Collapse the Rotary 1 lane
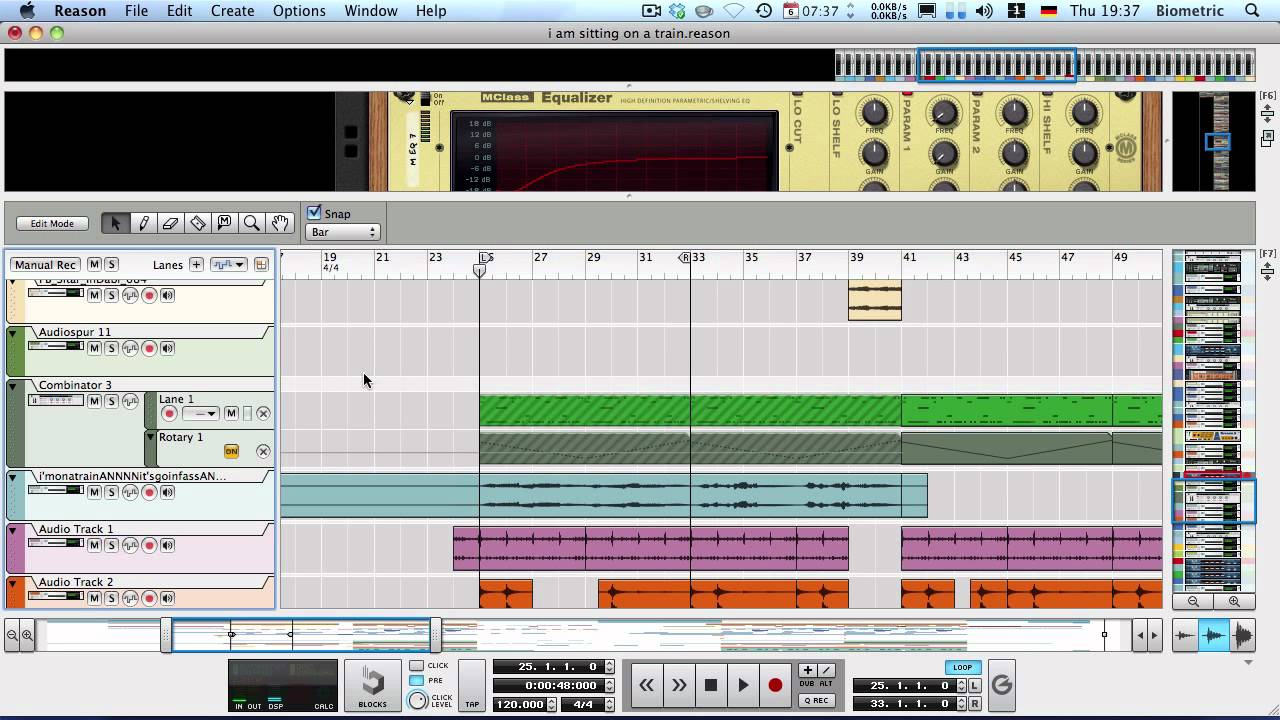Image resolution: width=1280 pixels, height=720 pixels. pos(151,438)
